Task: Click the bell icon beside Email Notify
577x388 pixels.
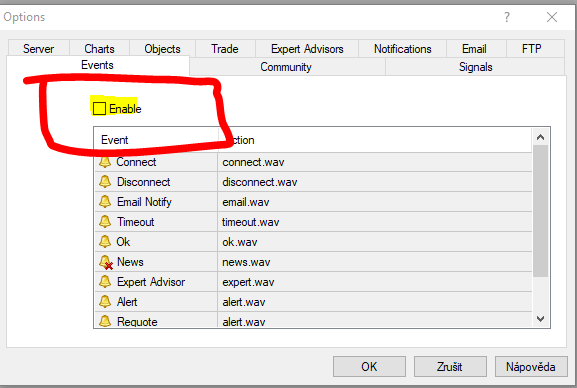Action: [x=105, y=201]
